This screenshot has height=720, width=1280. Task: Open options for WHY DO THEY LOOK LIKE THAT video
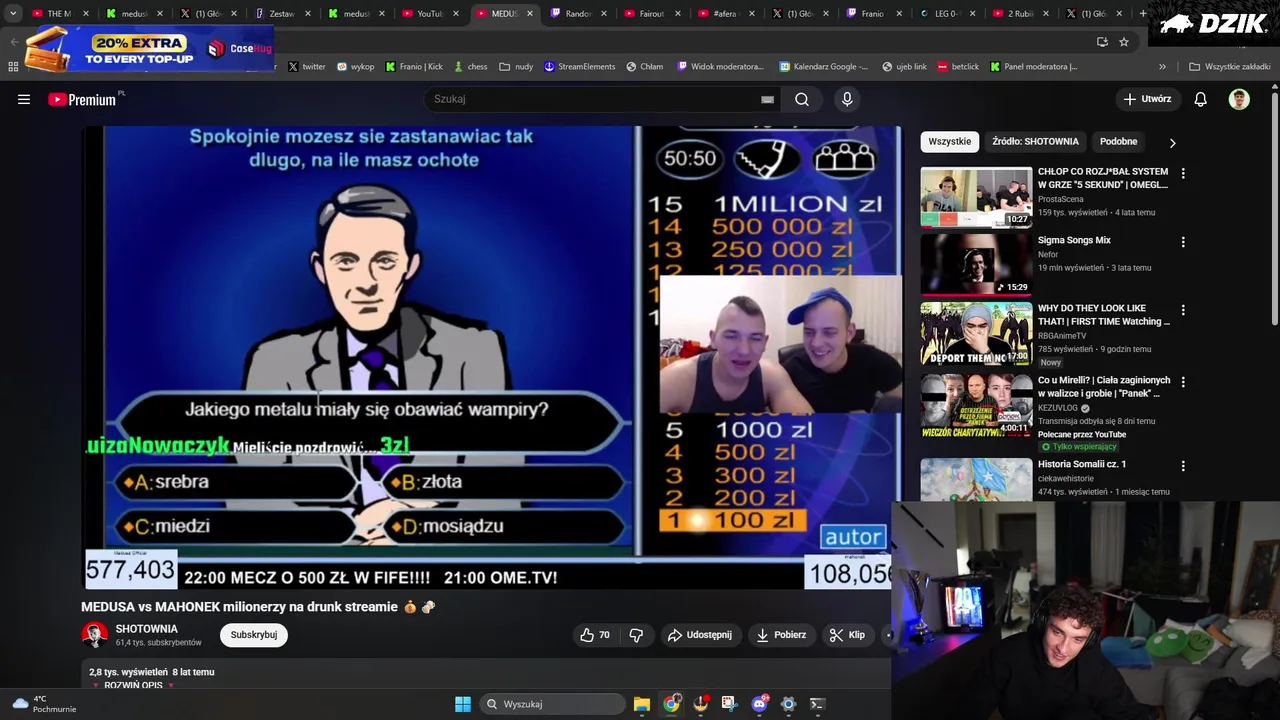tap(1183, 310)
